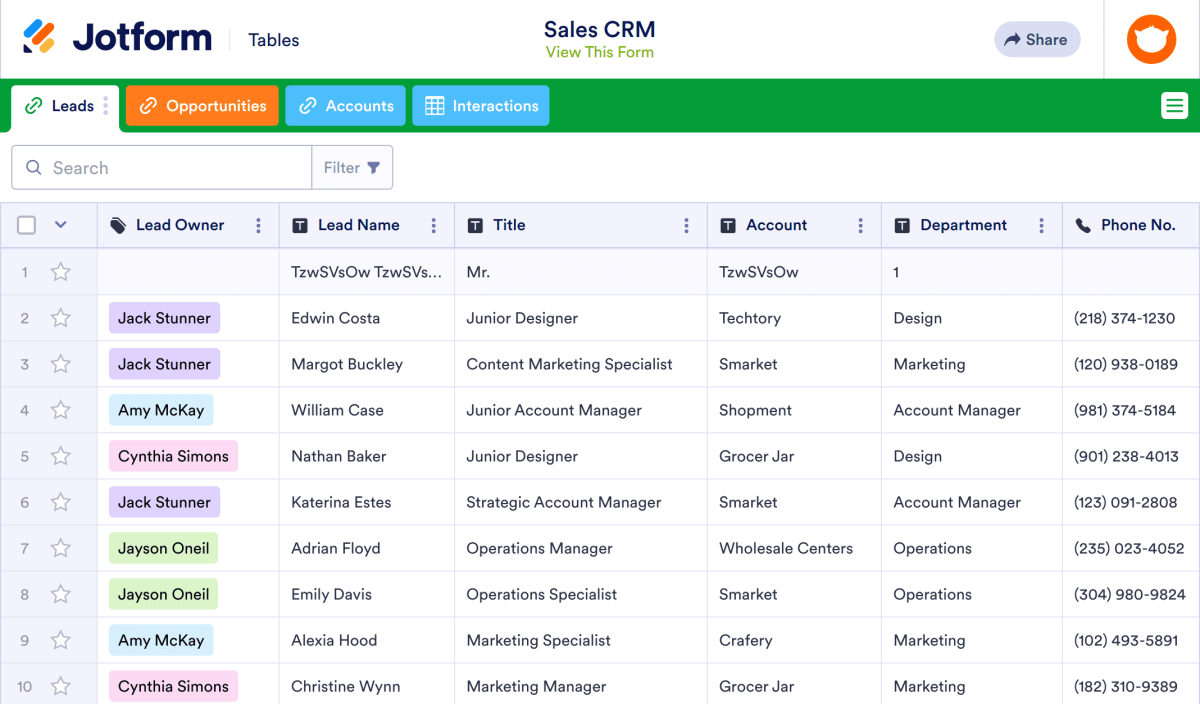
Task: Select the purple Jack Stunner owner tag
Action: click(164, 318)
